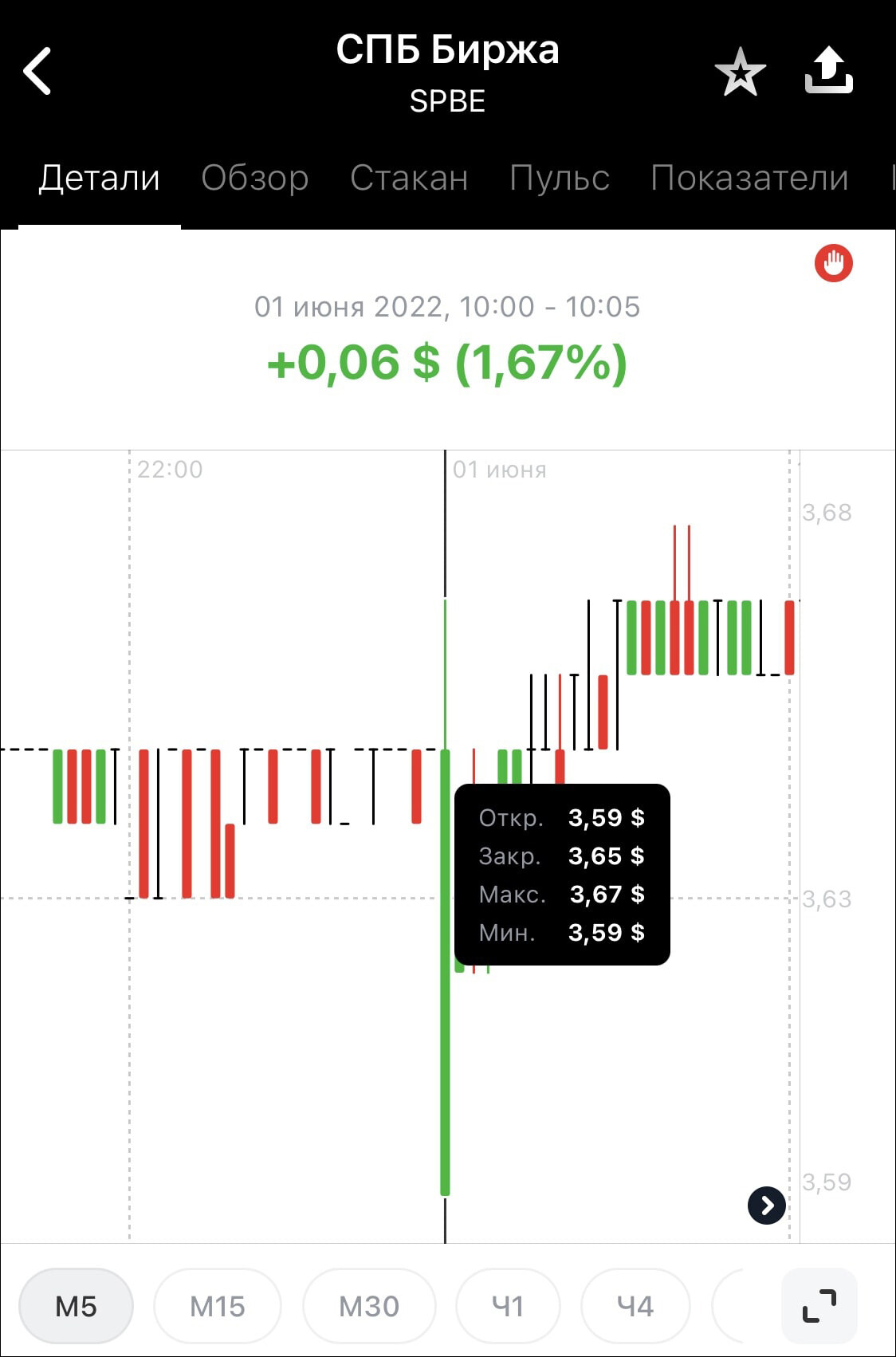Switch to M30 timeframe
The image size is (896, 1357).
pyautogui.click(x=369, y=1306)
